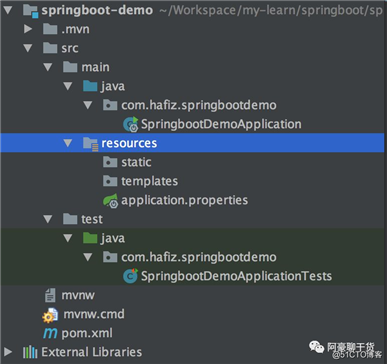Click the src folder icon

[50, 48]
